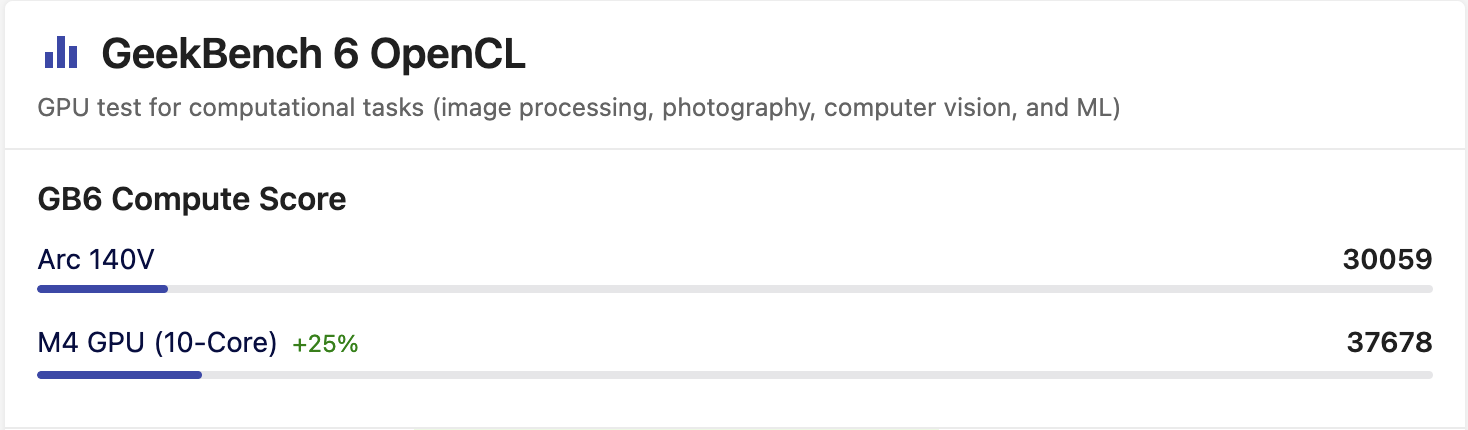This screenshot has height=430, width=1468.
Task: Select the GB6 Compute Score heading
Action: pos(192,199)
